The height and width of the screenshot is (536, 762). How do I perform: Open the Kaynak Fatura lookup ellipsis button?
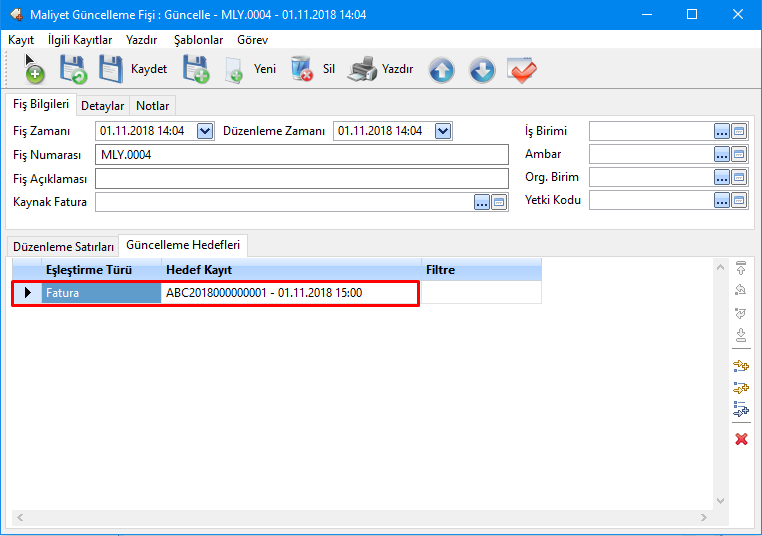pos(482,202)
